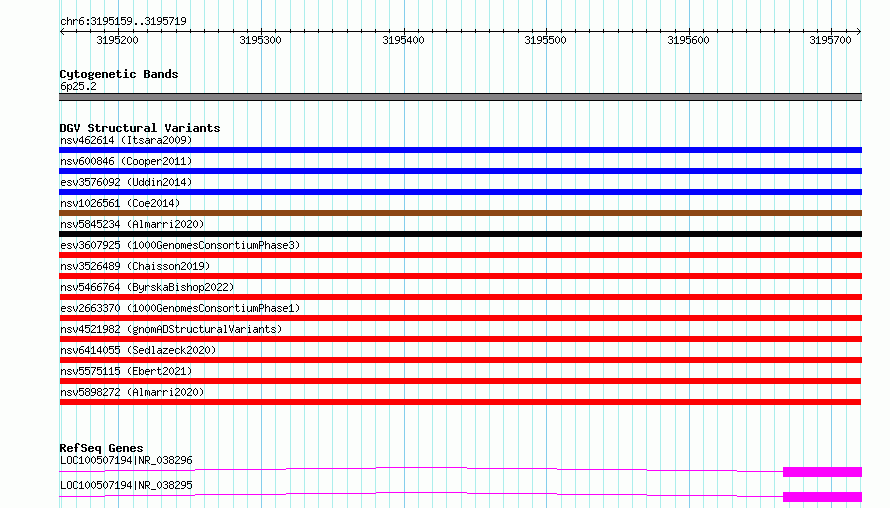The image size is (890, 508).
Task: Click label LOC100507194|NR_038295
Action: [126, 485]
